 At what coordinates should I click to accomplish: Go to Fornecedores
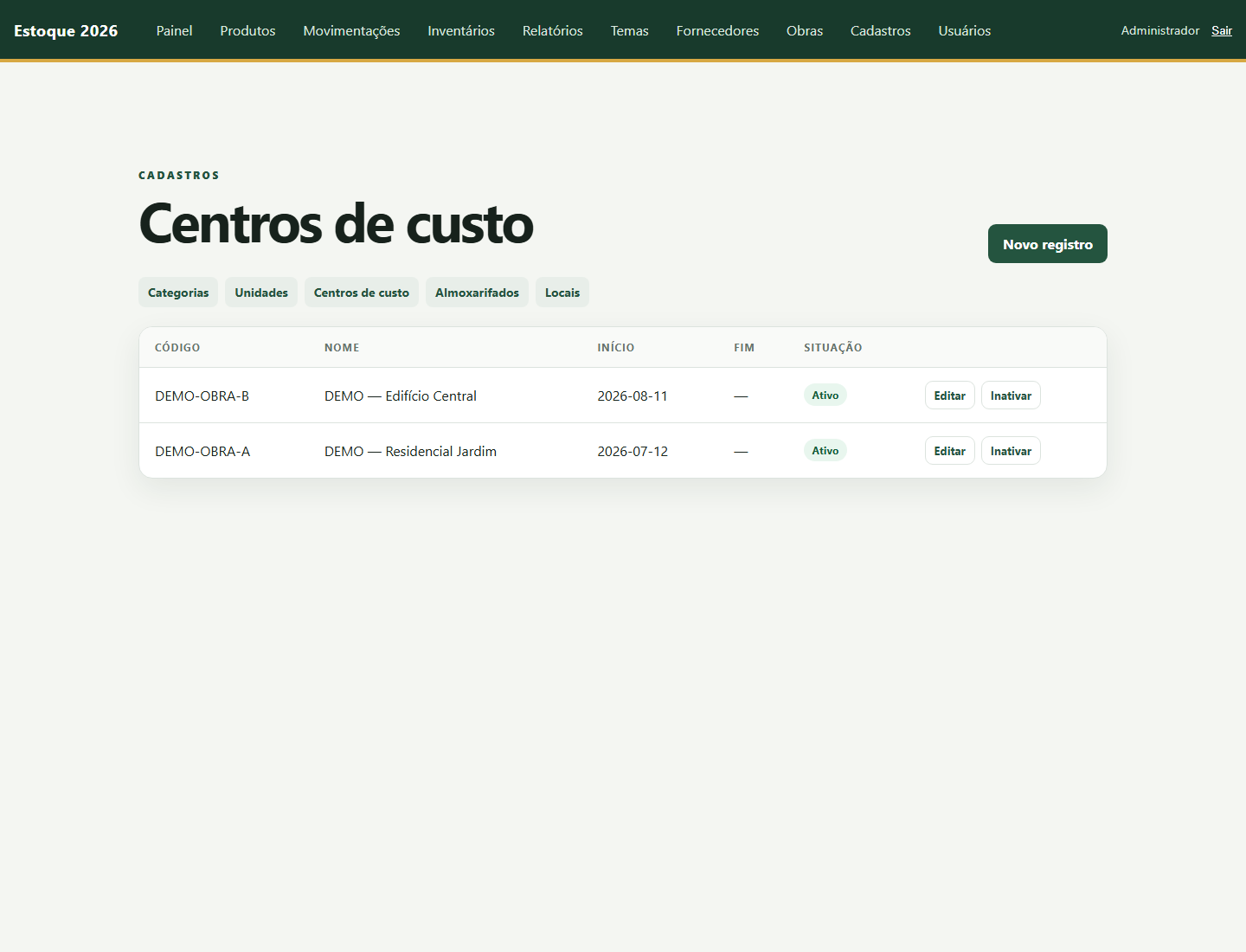click(x=717, y=30)
